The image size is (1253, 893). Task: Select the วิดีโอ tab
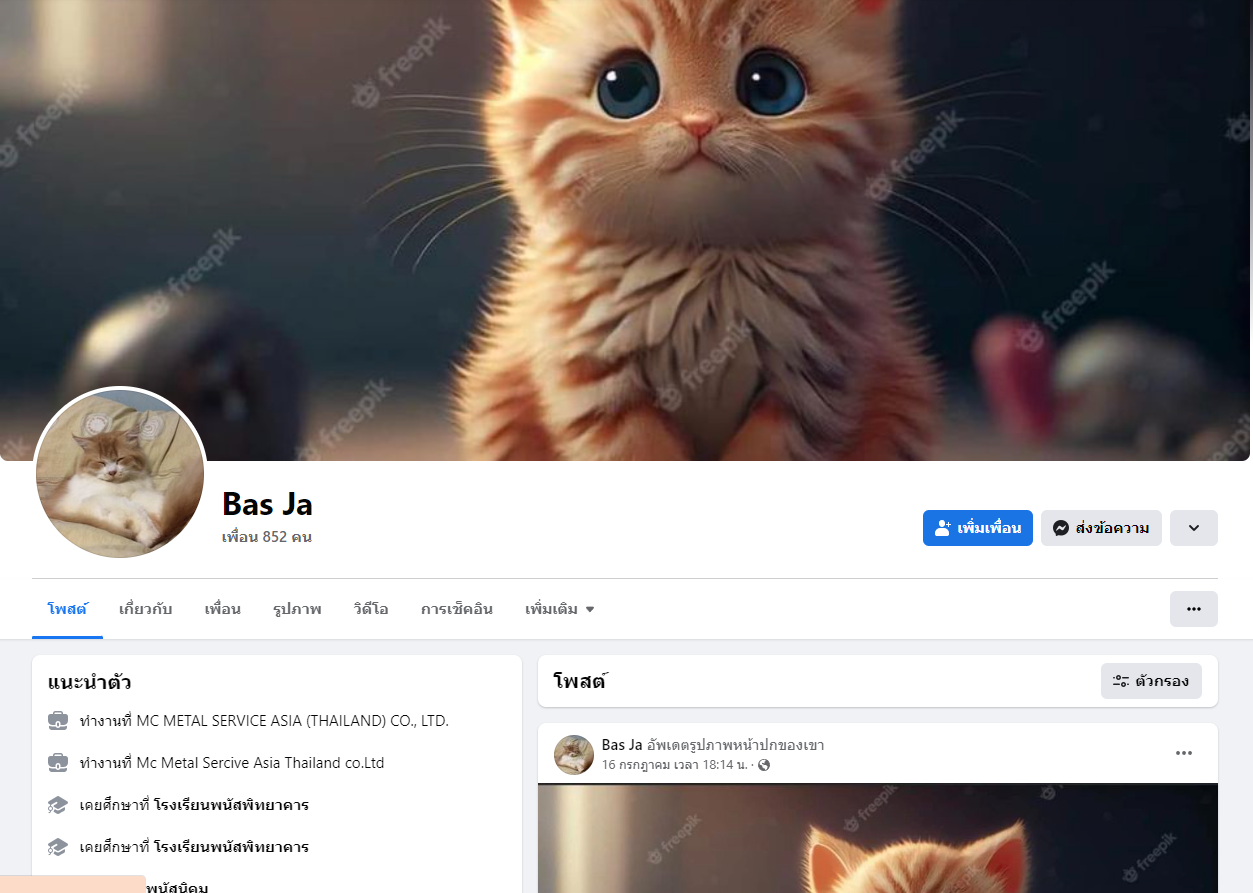(x=371, y=609)
